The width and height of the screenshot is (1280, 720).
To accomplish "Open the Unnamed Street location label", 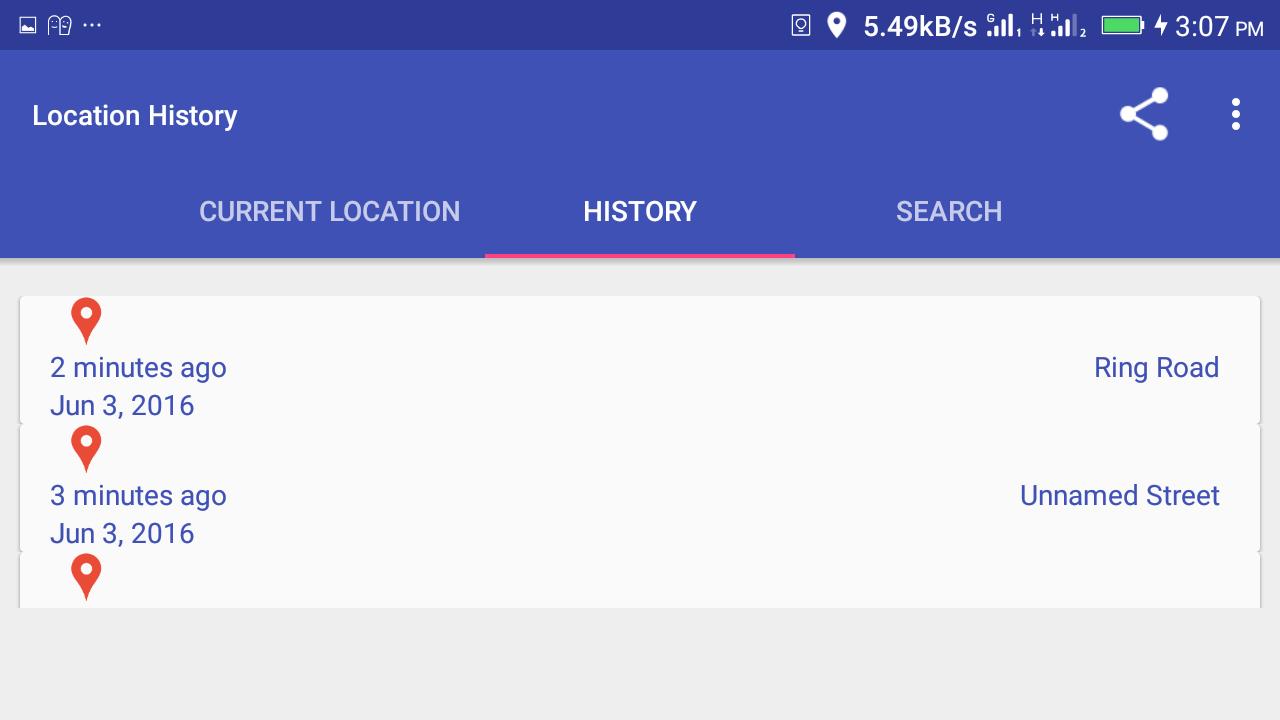I will 1119,495.
